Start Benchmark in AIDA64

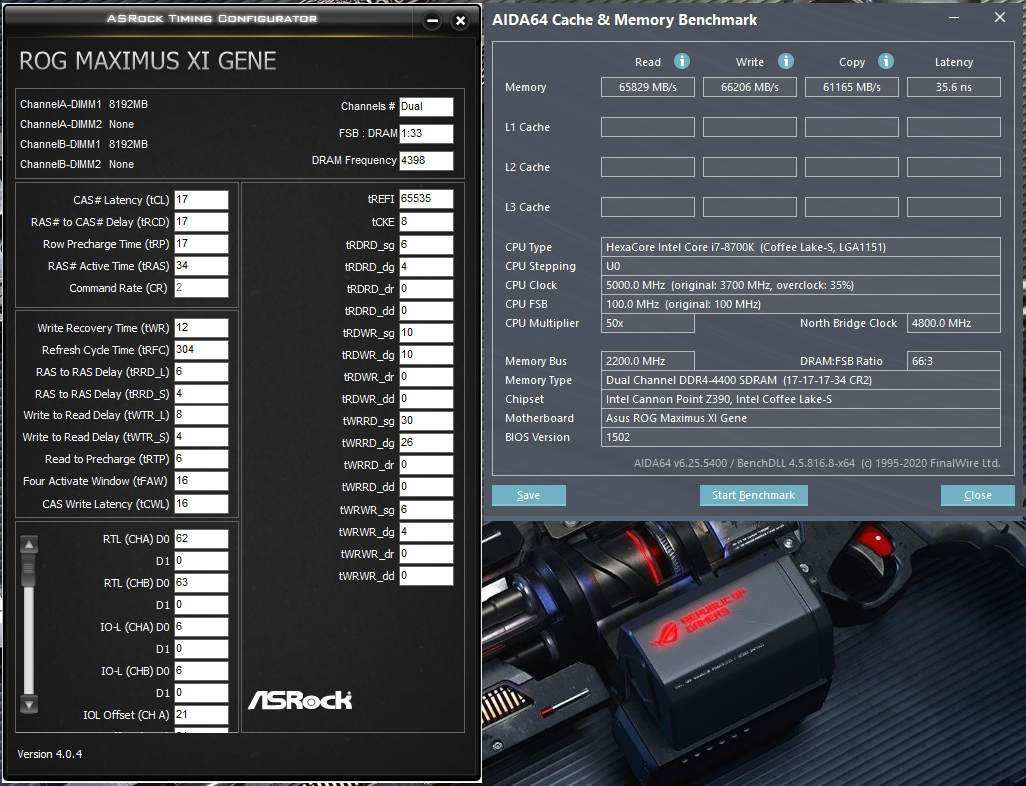pos(754,495)
